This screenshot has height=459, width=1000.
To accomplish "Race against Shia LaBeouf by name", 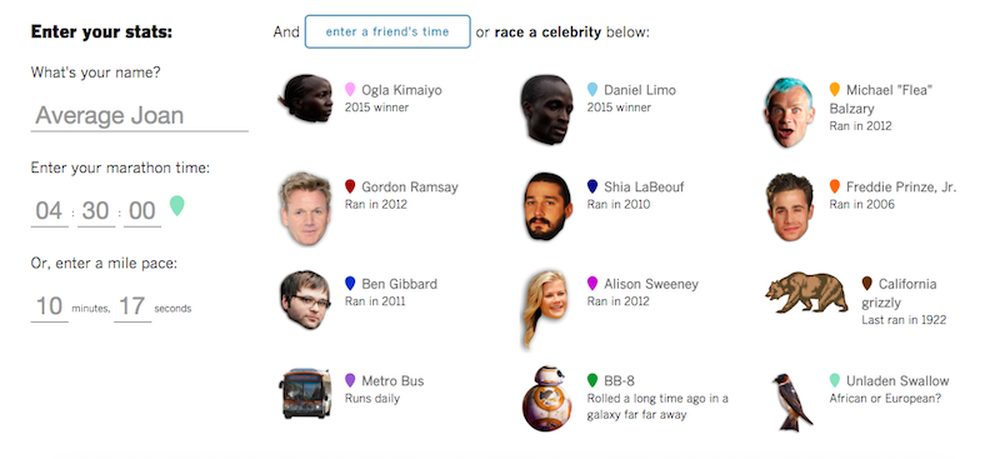I will tap(644, 187).
